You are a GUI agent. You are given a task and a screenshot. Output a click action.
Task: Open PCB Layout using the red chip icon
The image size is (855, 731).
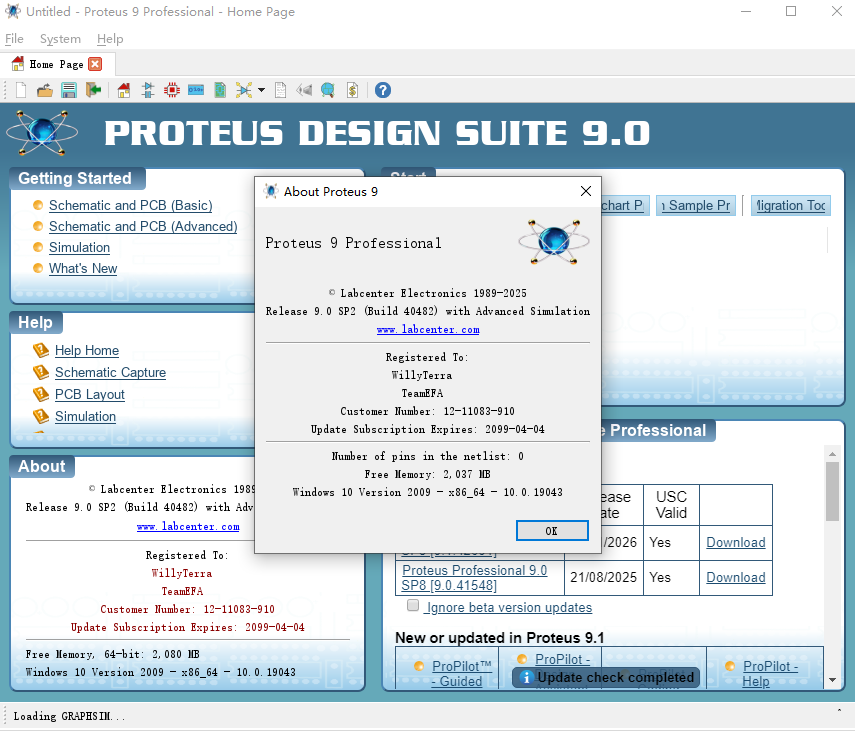(x=172, y=90)
